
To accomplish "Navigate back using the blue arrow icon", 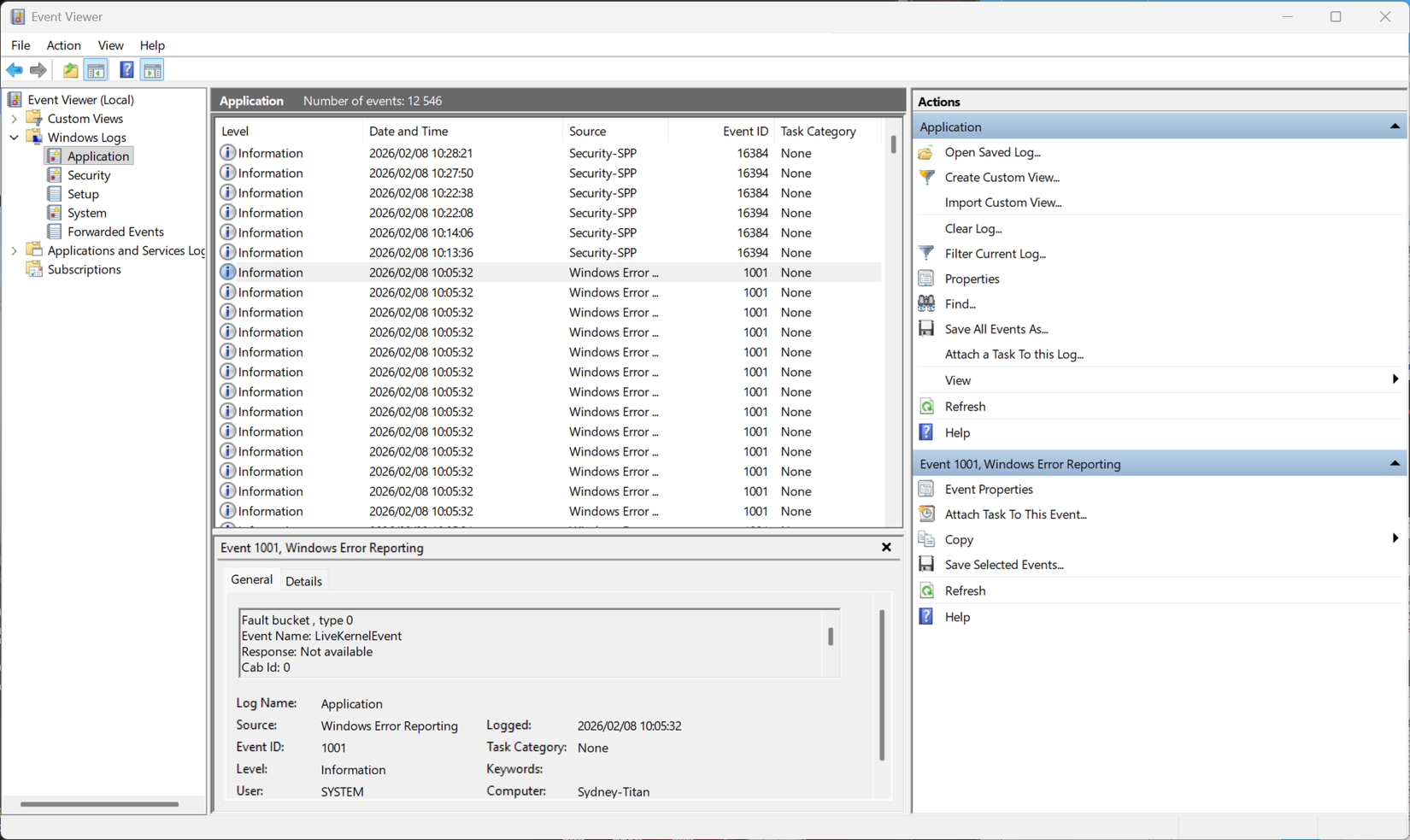I will click(x=14, y=69).
